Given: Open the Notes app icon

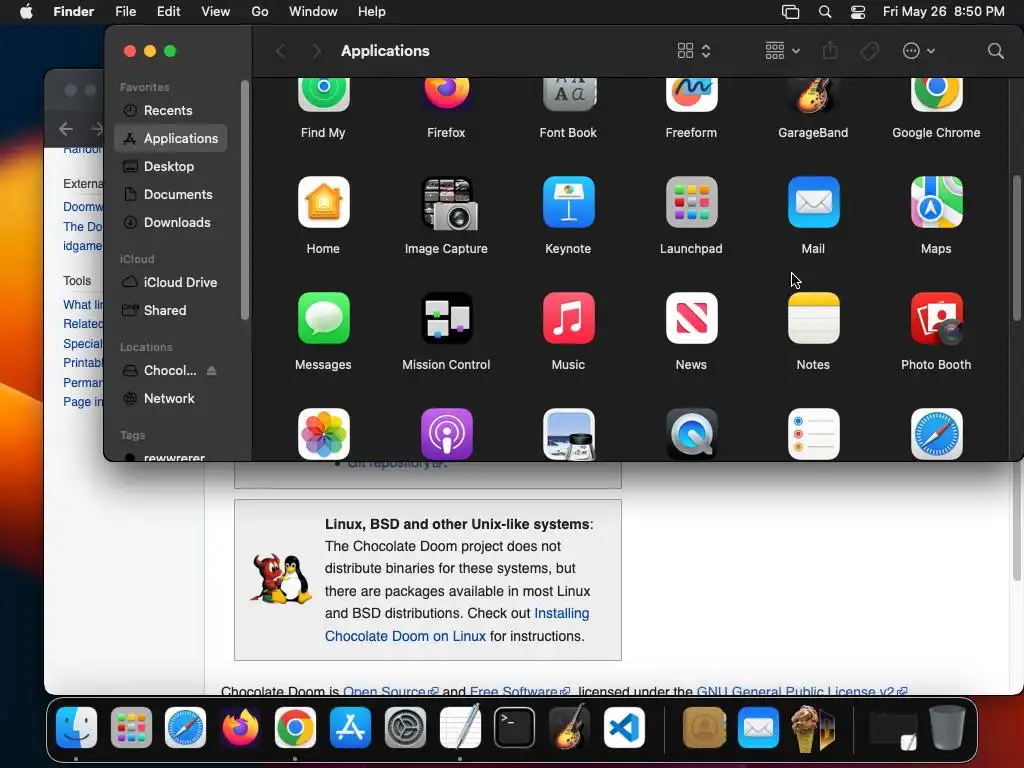Looking at the screenshot, I should (x=813, y=318).
